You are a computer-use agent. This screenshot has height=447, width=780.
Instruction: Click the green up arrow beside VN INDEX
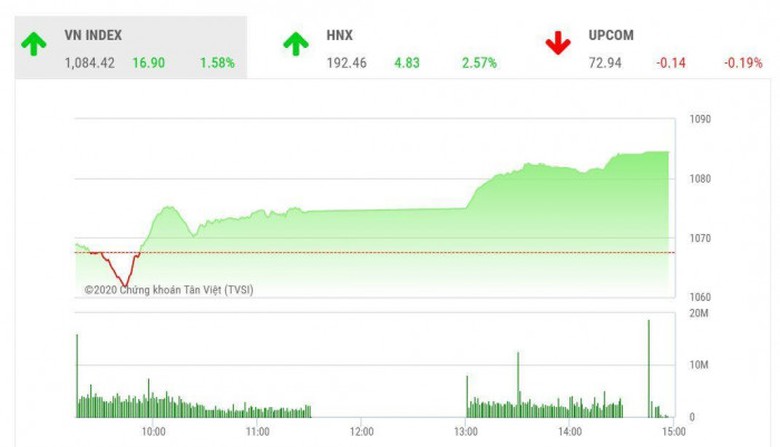pos(35,44)
